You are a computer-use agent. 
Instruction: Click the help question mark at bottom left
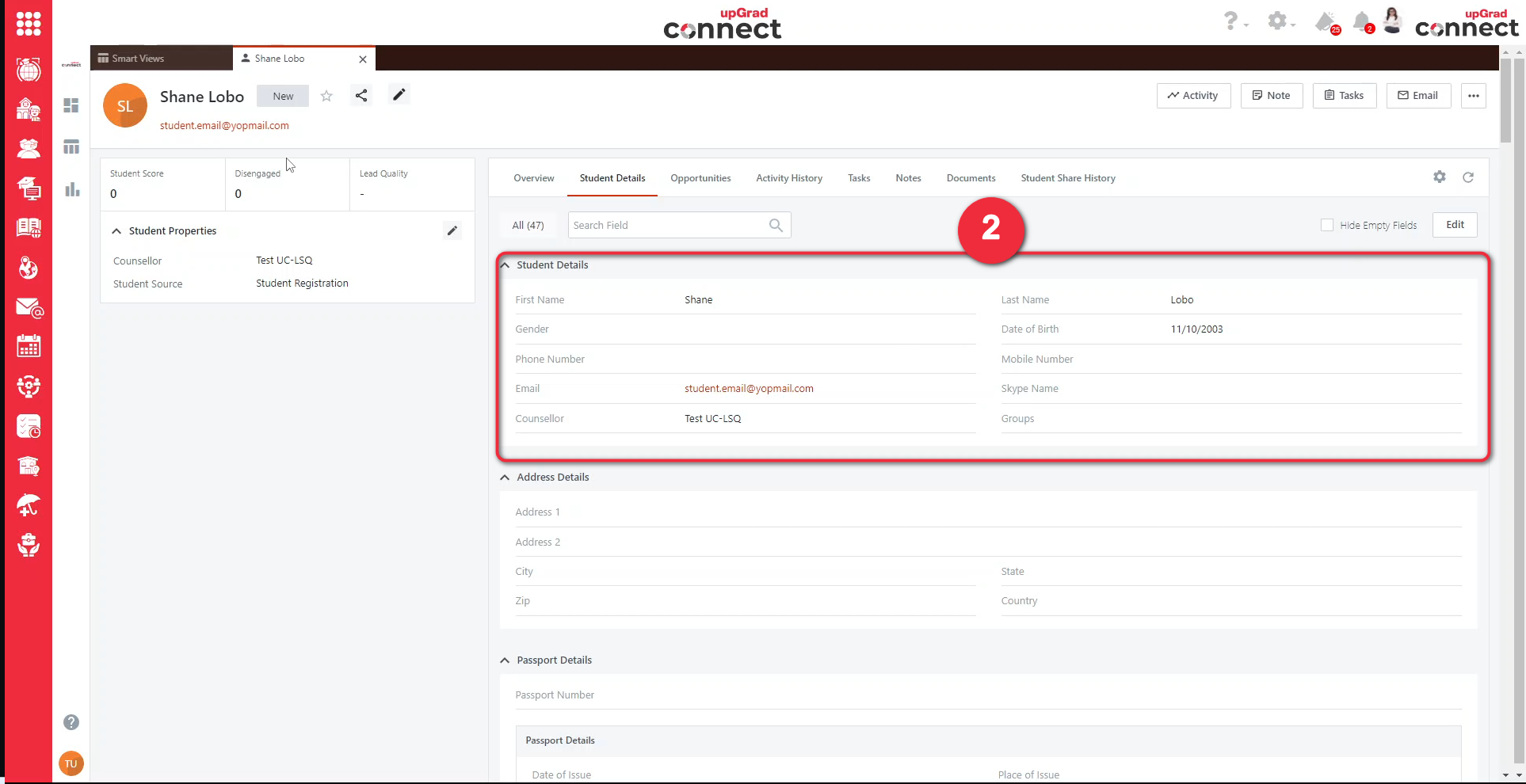coord(71,722)
